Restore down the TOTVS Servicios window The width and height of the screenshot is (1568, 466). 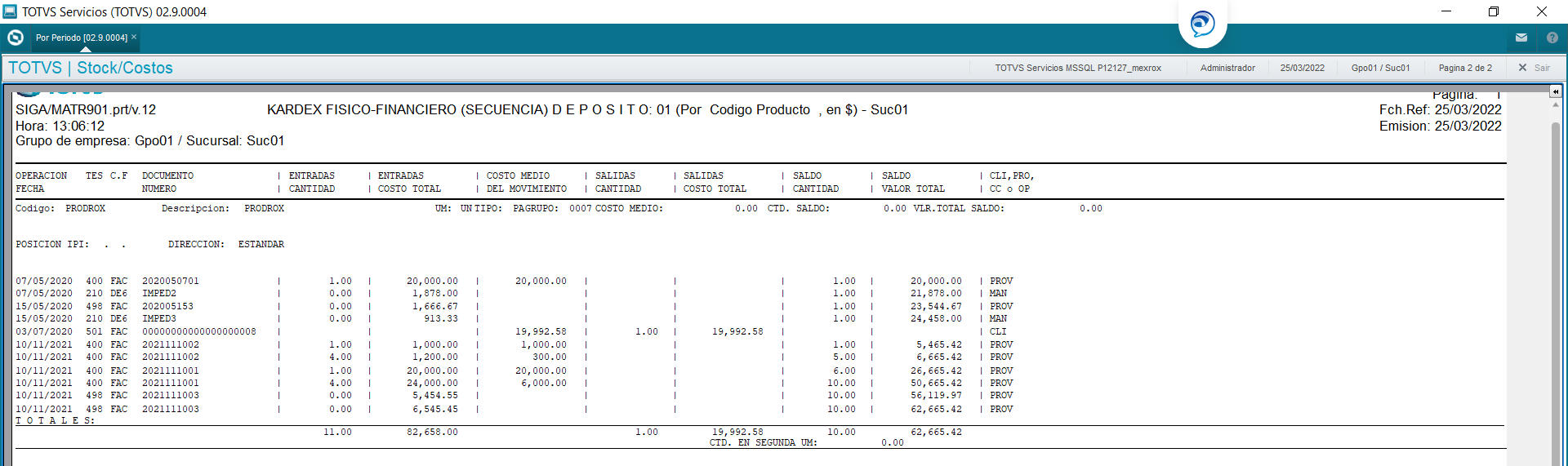[x=1493, y=11]
